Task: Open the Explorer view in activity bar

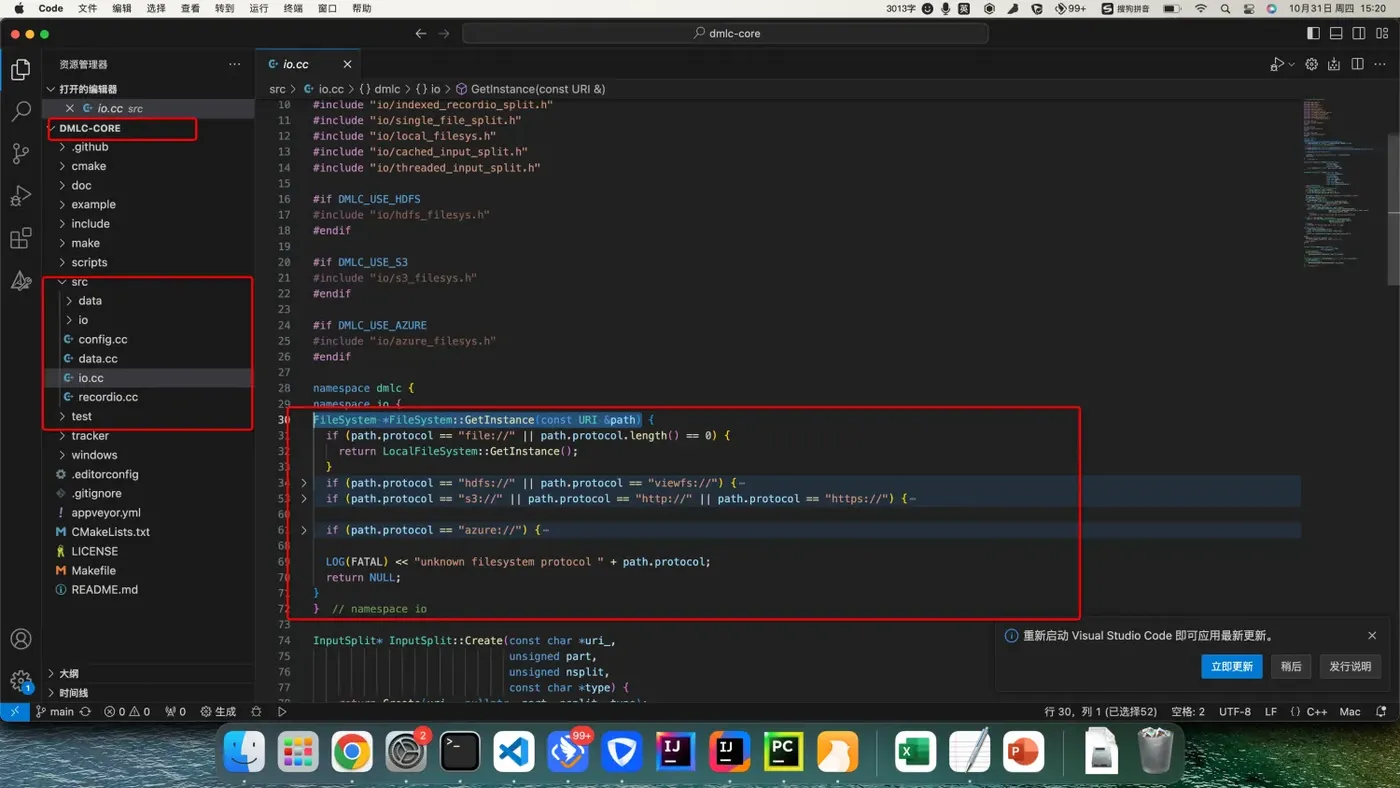Action: pos(20,69)
